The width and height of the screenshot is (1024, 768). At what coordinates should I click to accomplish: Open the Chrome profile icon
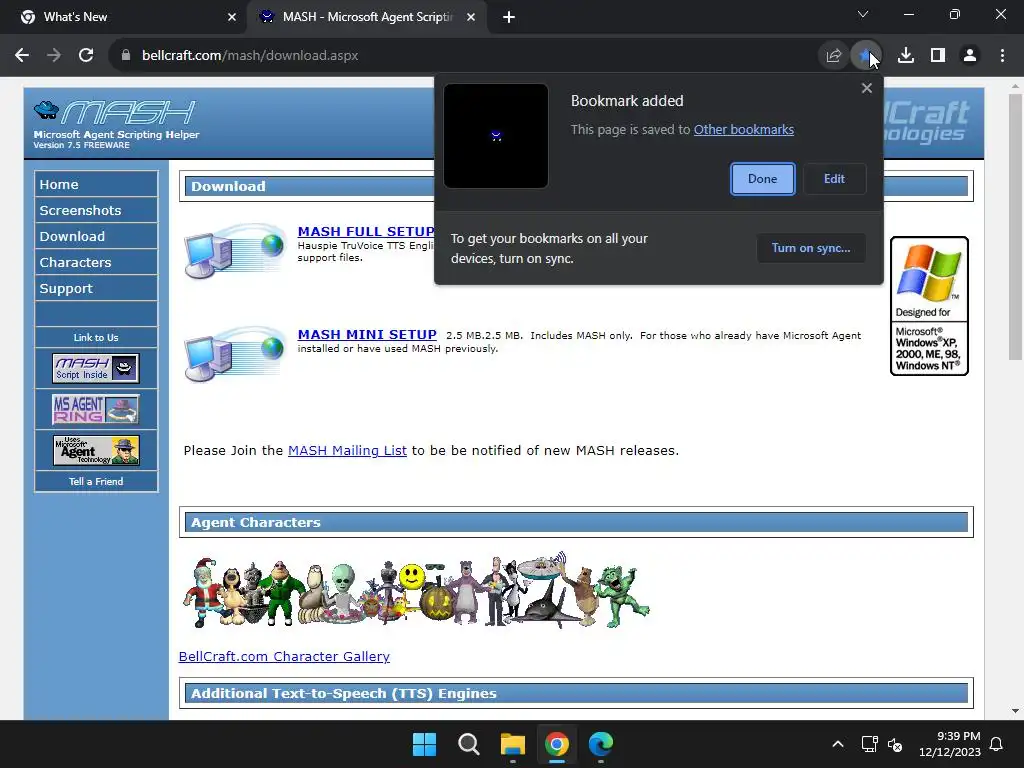click(970, 56)
